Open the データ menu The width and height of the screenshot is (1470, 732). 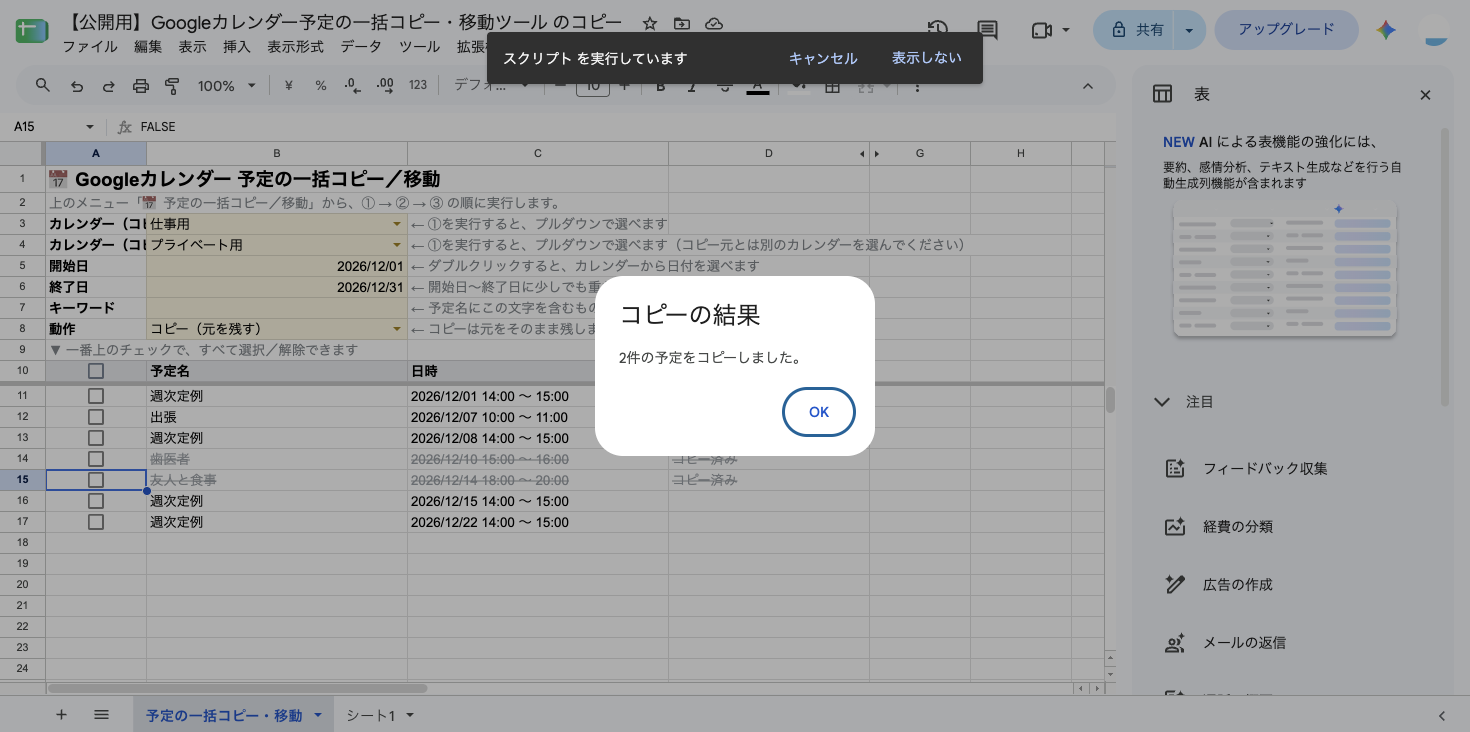pyautogui.click(x=361, y=46)
